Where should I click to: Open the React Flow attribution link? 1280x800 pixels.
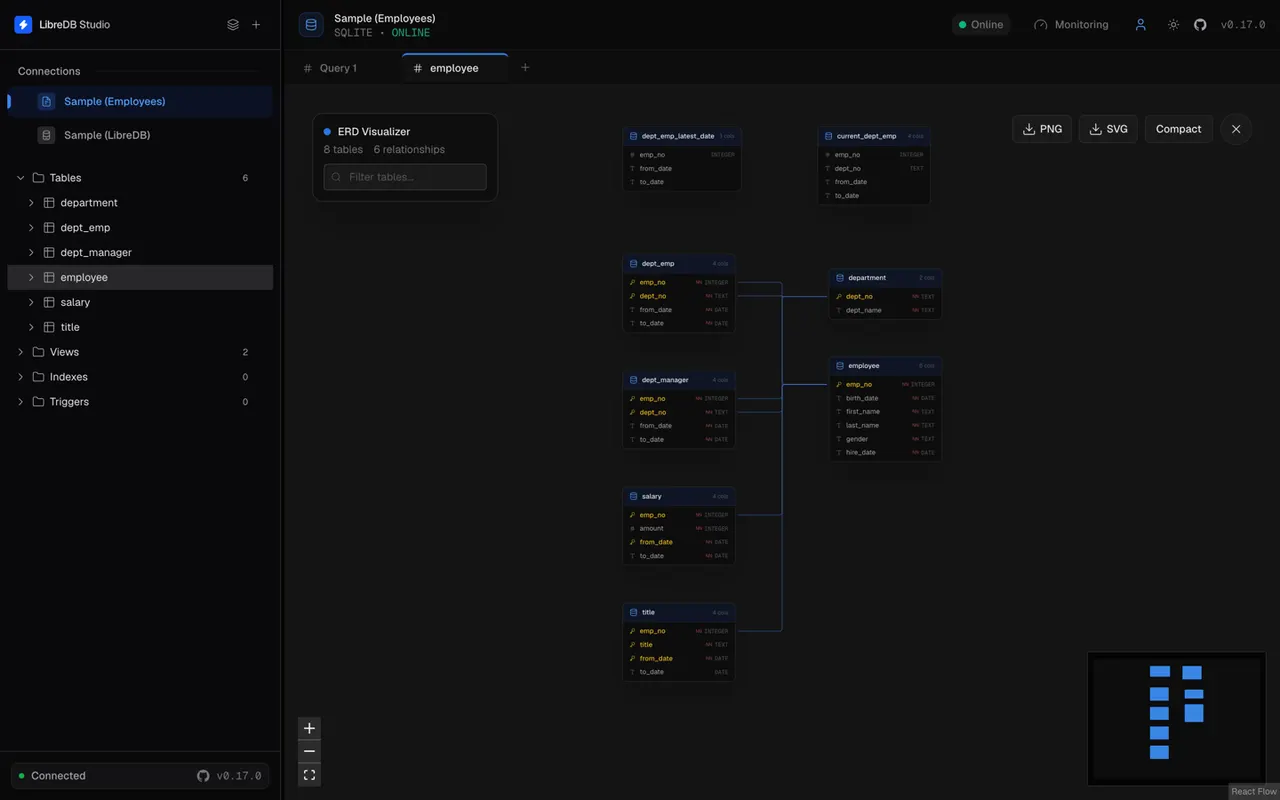pyautogui.click(x=1254, y=791)
